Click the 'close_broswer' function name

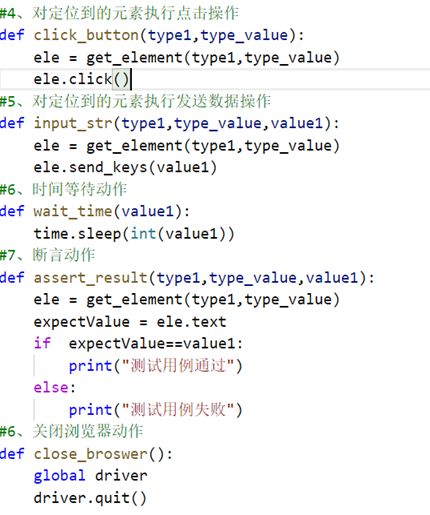(90, 454)
